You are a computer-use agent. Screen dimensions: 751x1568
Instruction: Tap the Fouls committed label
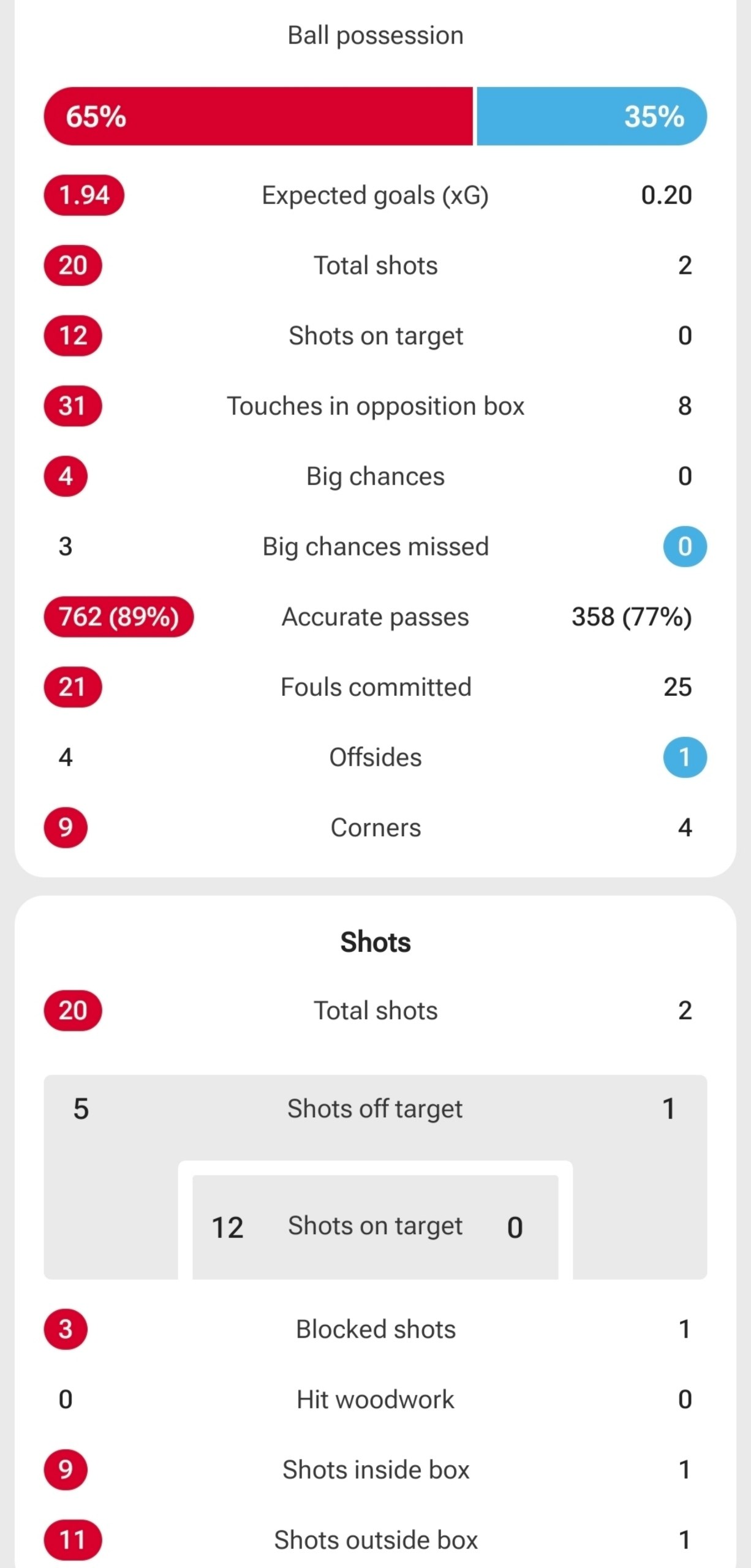[375, 687]
